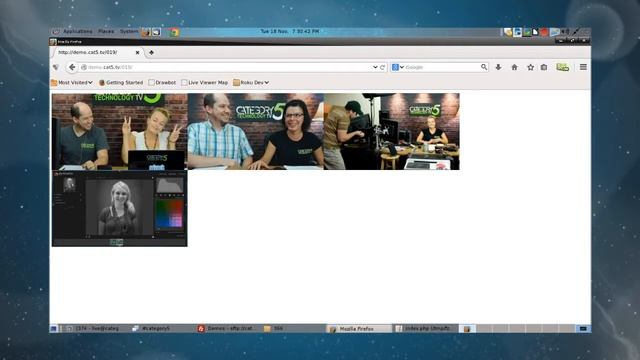This screenshot has width=640, height=360.
Task: Open the Getting Started bookmark
Action: [x=121, y=82]
